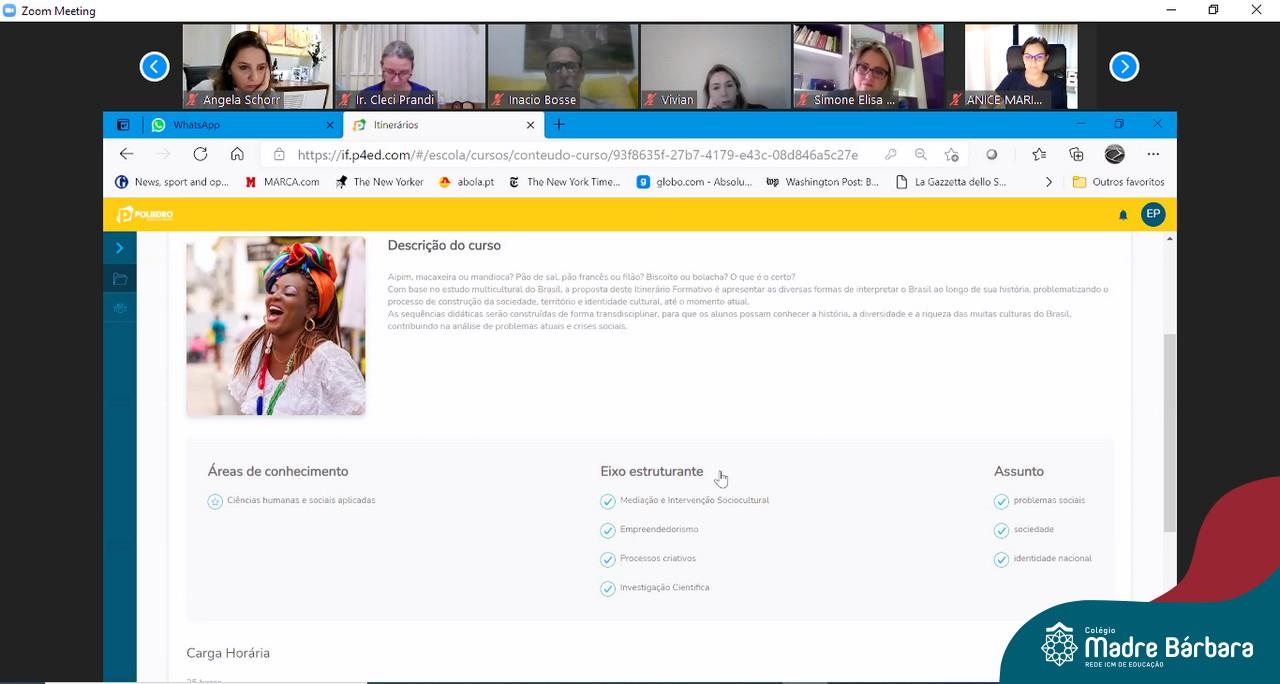This screenshot has width=1280, height=684.
Task: Open The New Yorker bookmark
Action: click(380, 182)
